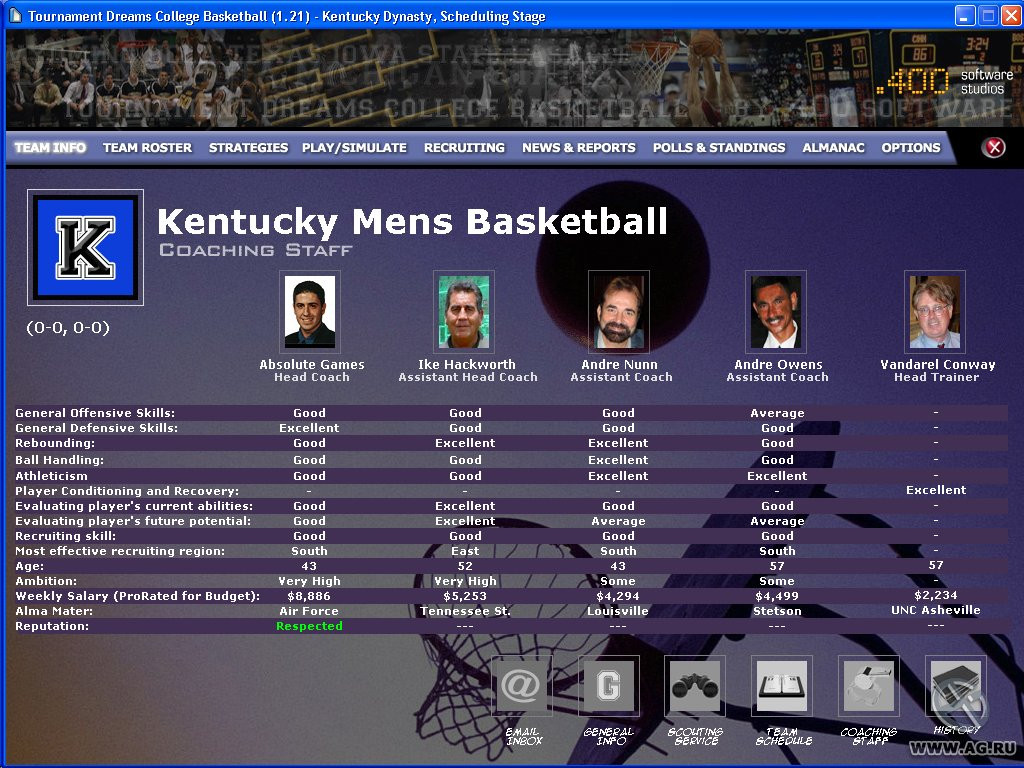The width and height of the screenshot is (1024, 768).
Task: Click the name Absolute Games
Action: point(312,364)
